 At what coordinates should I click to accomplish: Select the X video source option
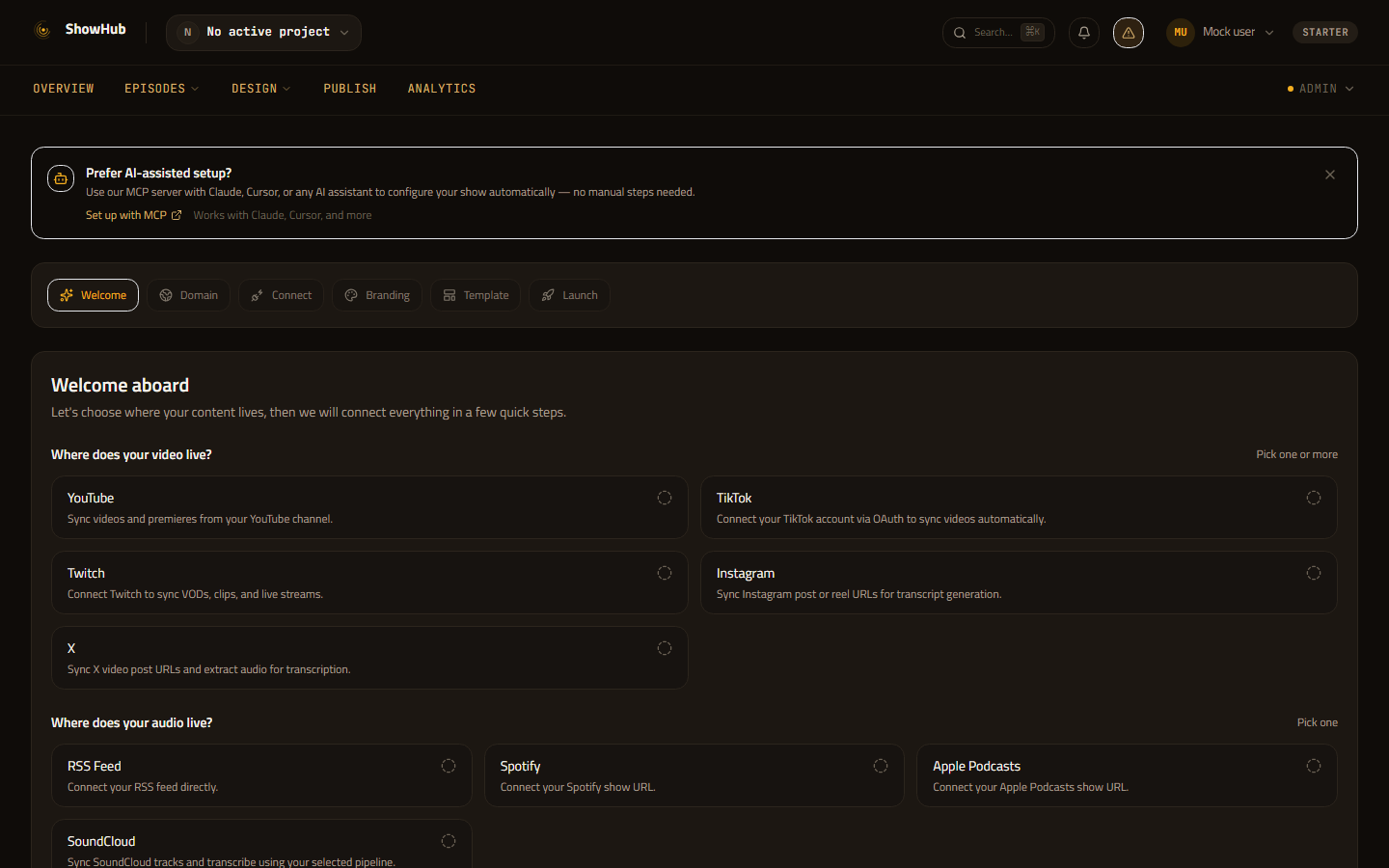369,658
